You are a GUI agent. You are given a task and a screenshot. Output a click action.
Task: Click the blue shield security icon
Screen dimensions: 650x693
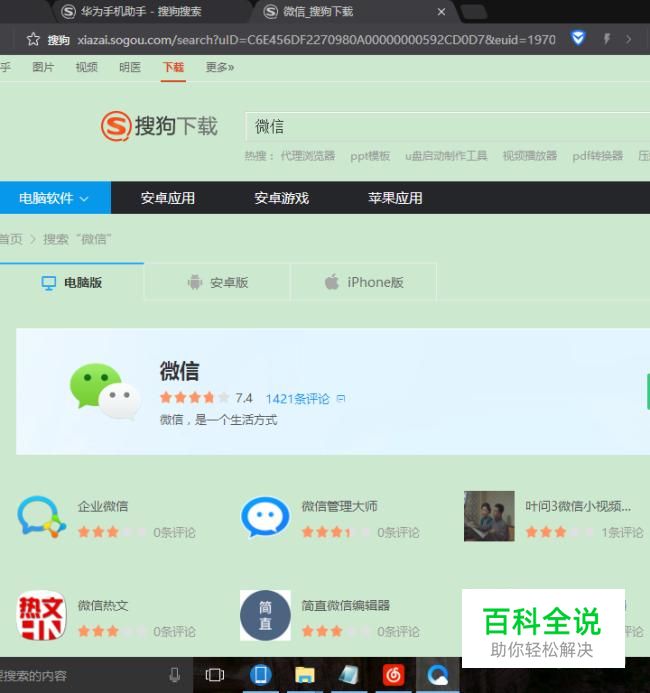click(578, 39)
